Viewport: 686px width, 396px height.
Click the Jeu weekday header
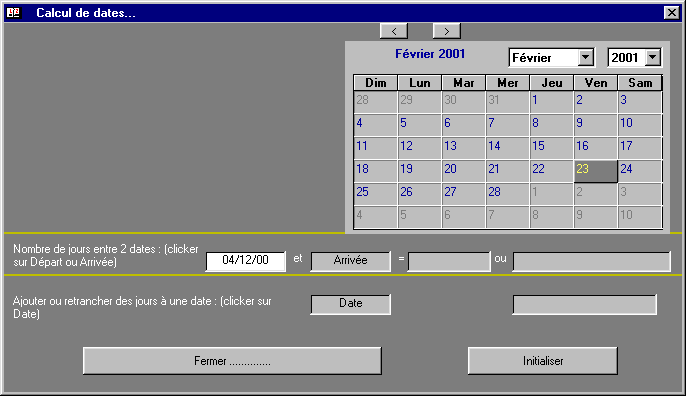(x=551, y=83)
